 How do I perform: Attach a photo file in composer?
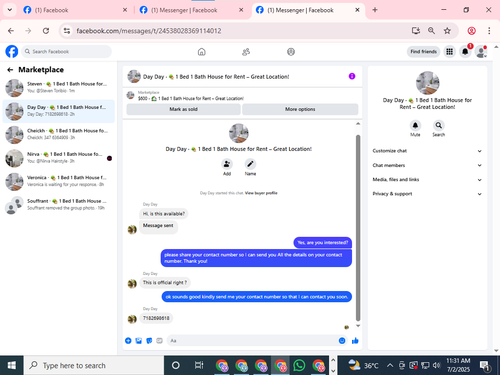[x=139, y=341]
